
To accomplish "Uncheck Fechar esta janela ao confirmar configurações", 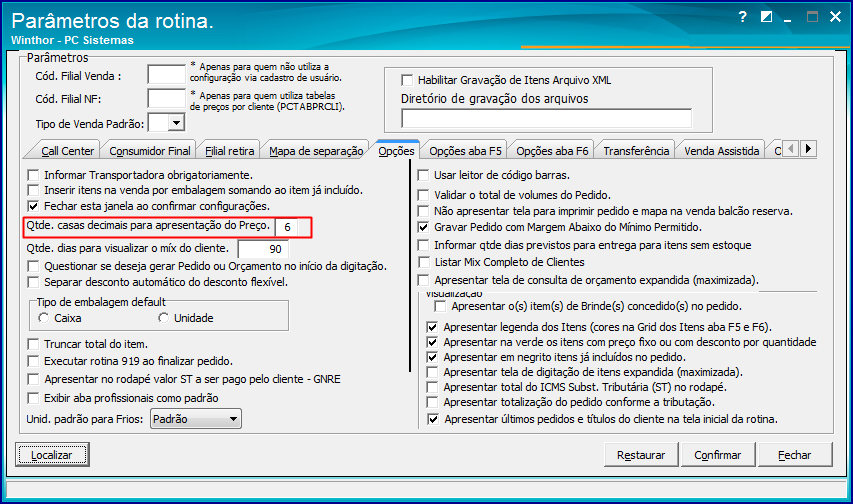I will [x=34, y=206].
